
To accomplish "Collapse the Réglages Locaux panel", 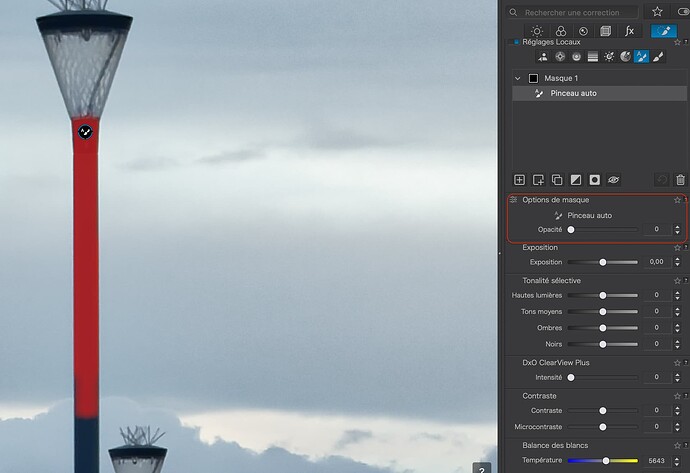I will 515,42.
